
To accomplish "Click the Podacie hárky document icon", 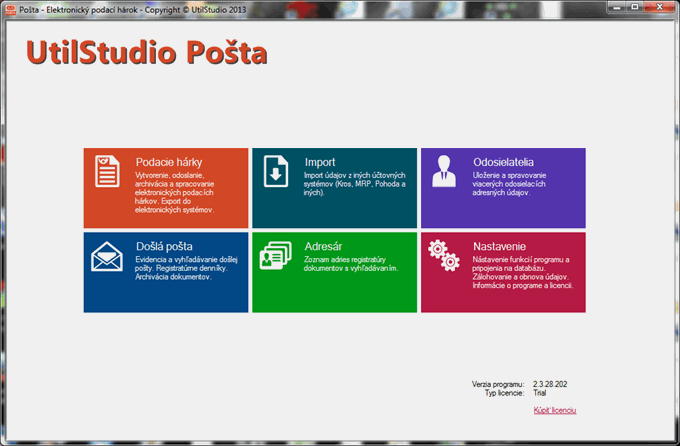I will pos(107,171).
